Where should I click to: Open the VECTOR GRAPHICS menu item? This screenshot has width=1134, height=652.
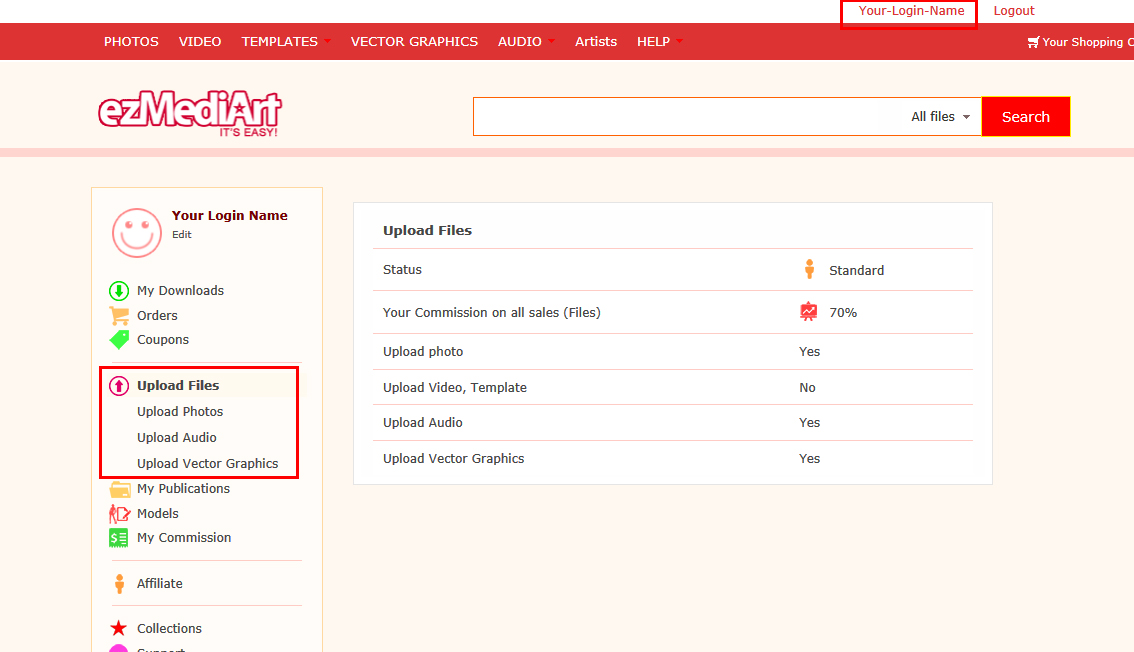click(414, 42)
